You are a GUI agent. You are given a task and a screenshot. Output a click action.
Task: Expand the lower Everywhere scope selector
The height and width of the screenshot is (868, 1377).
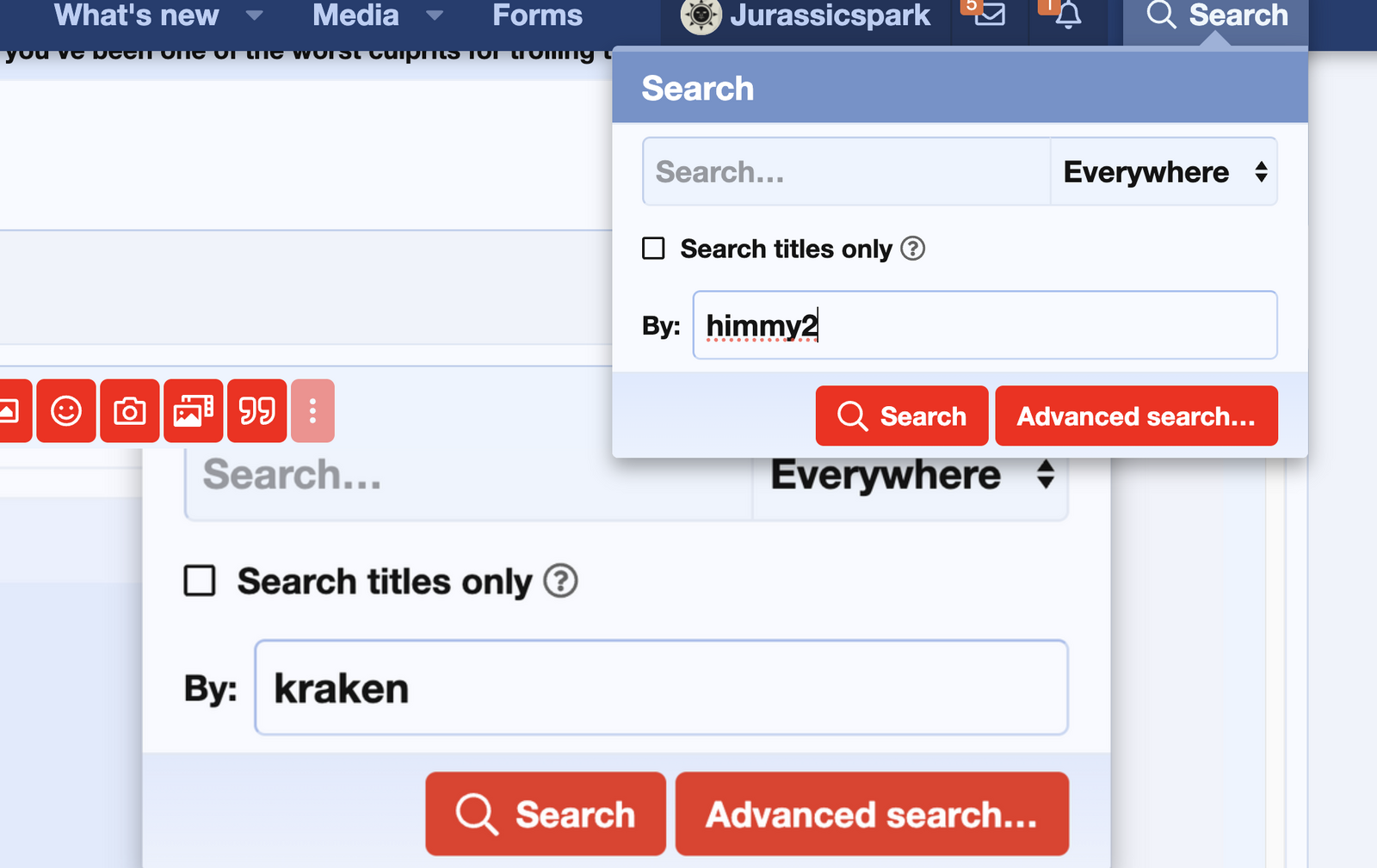911,476
